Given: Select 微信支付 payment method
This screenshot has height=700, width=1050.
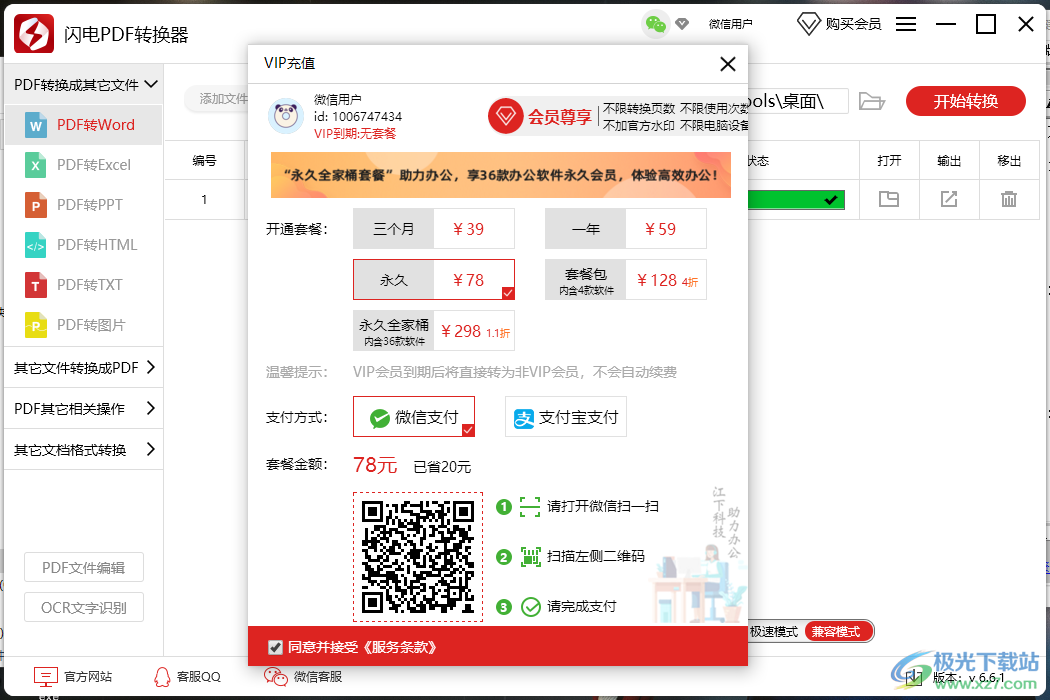Looking at the screenshot, I should (x=414, y=417).
